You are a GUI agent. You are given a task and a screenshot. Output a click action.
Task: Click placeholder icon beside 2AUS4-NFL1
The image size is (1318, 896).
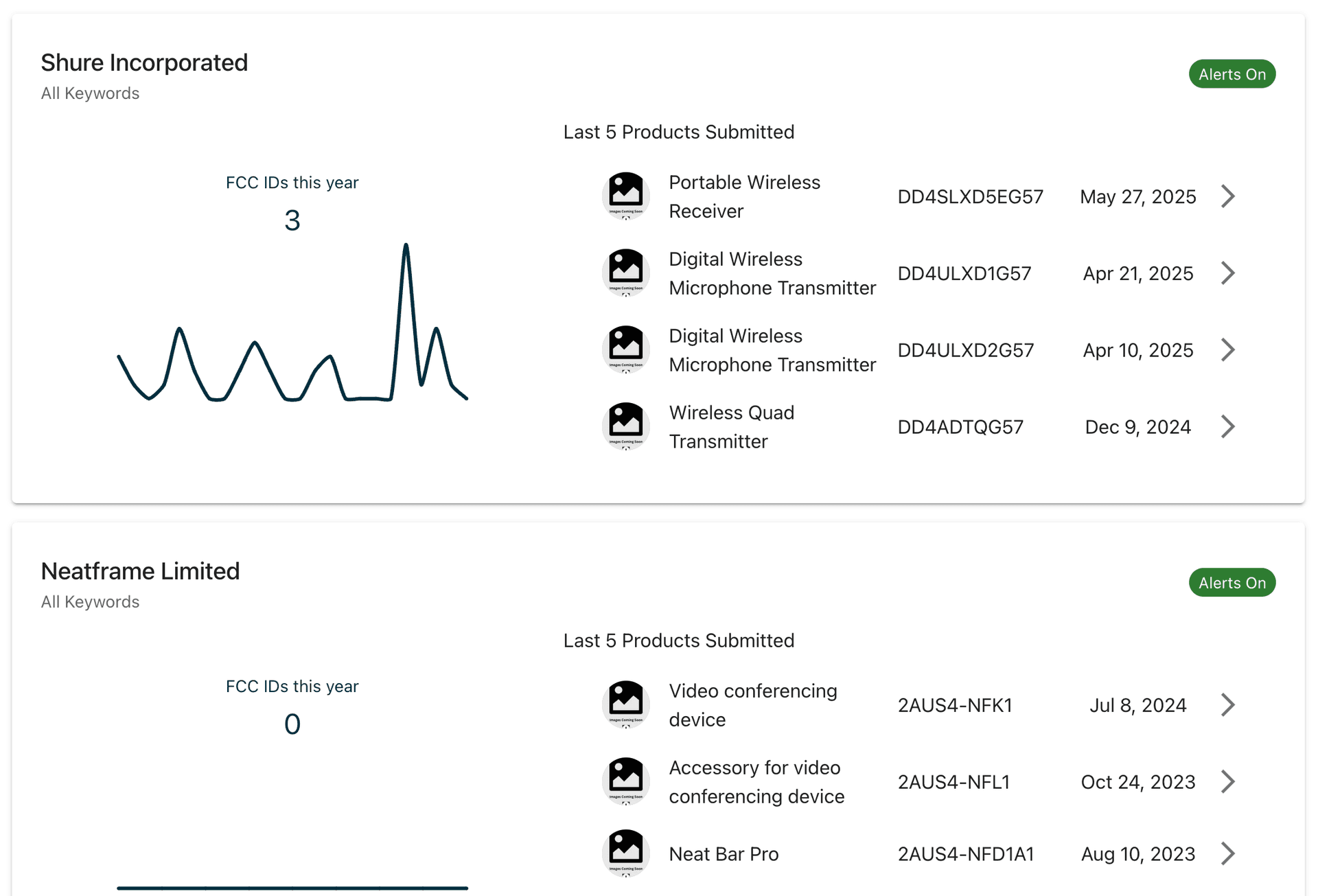(625, 781)
